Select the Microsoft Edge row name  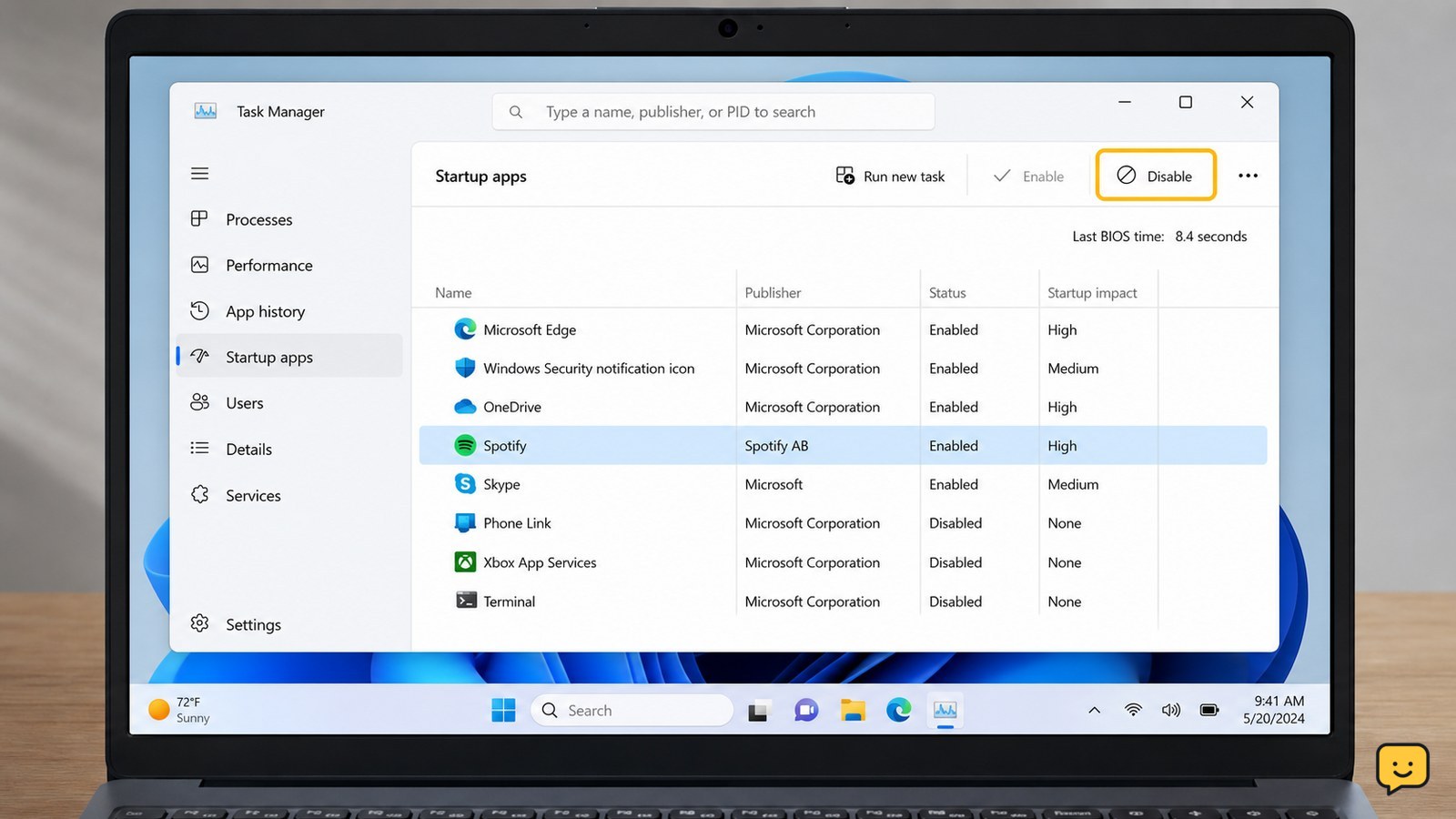(x=530, y=329)
